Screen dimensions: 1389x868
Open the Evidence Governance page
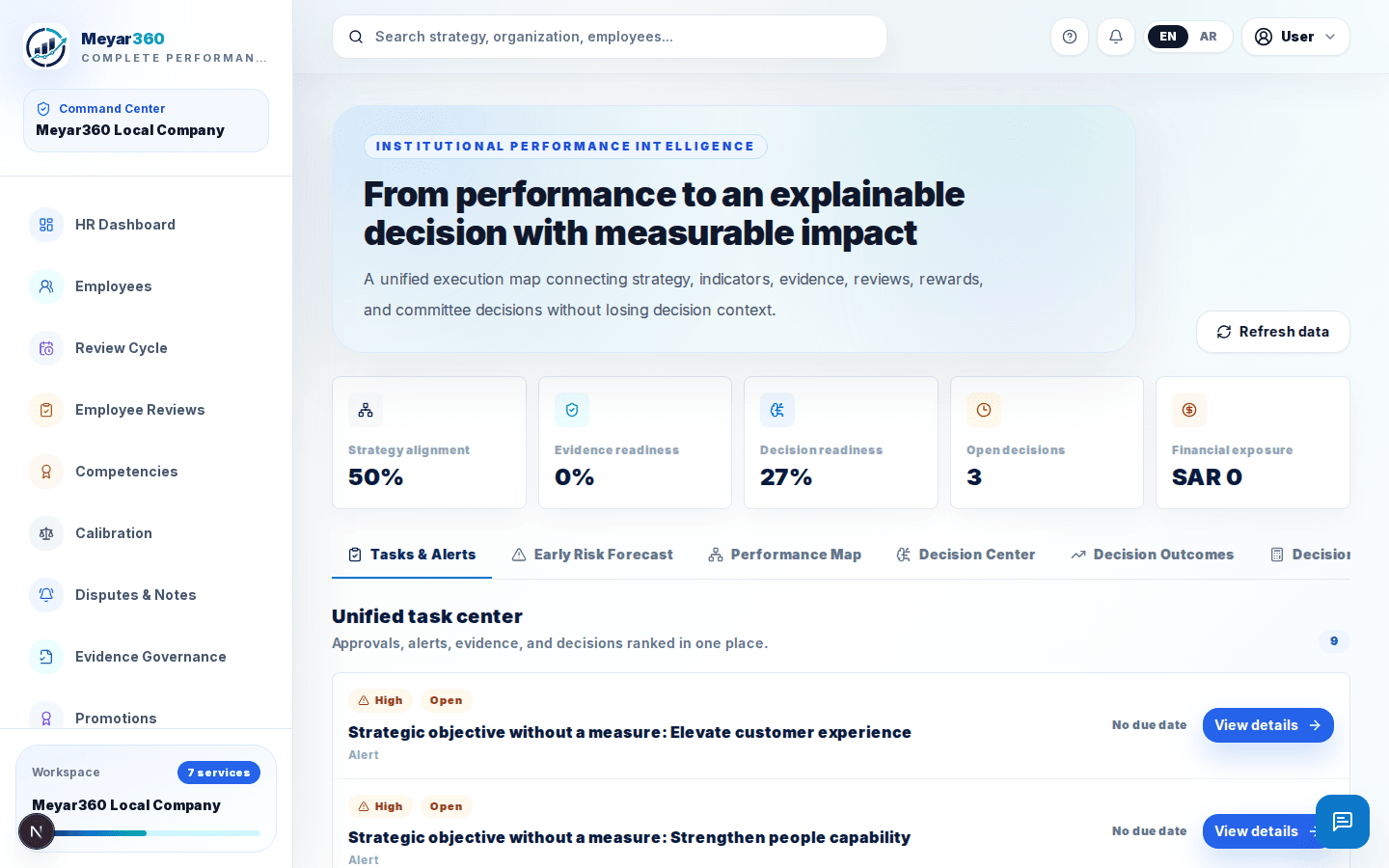coord(146,657)
